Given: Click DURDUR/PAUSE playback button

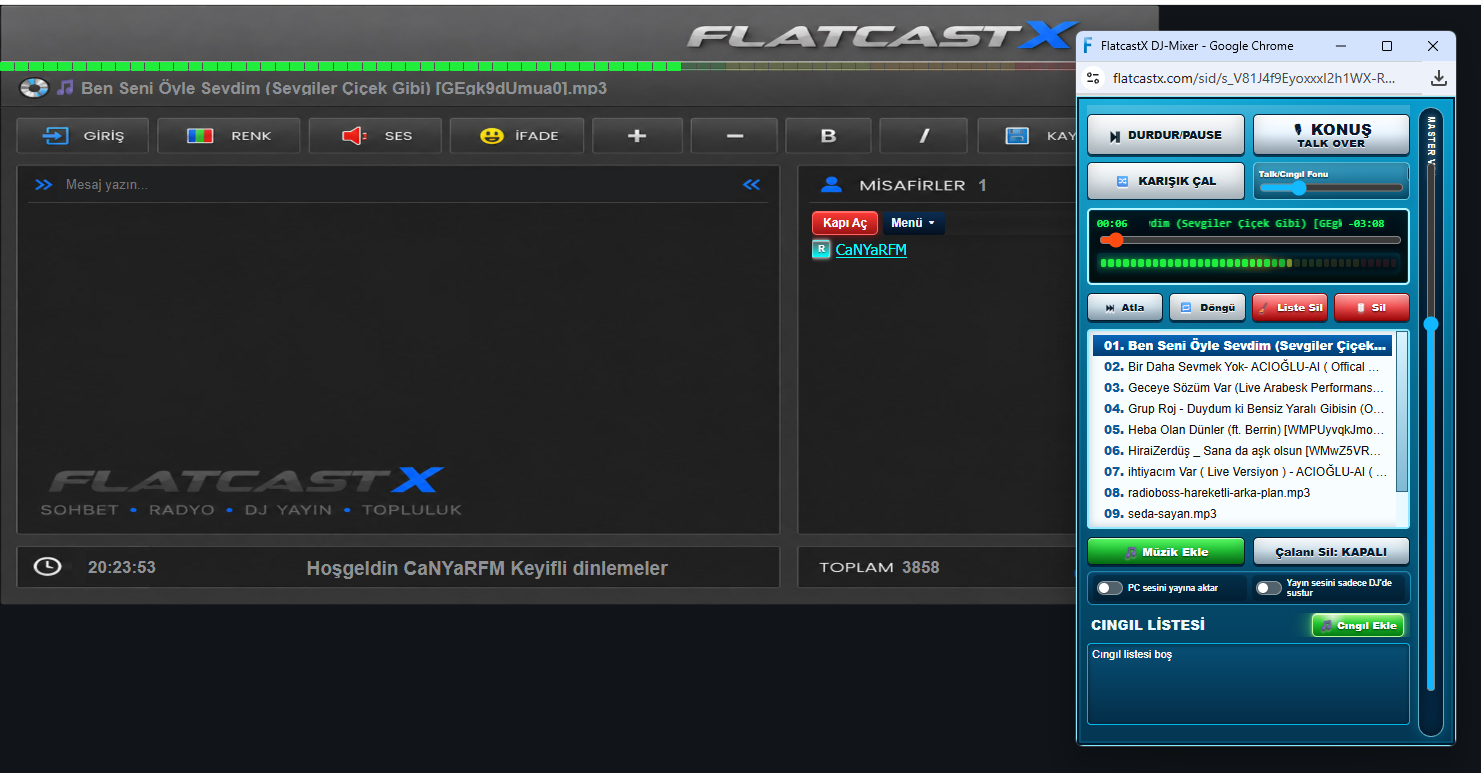Looking at the screenshot, I should coord(1166,134).
